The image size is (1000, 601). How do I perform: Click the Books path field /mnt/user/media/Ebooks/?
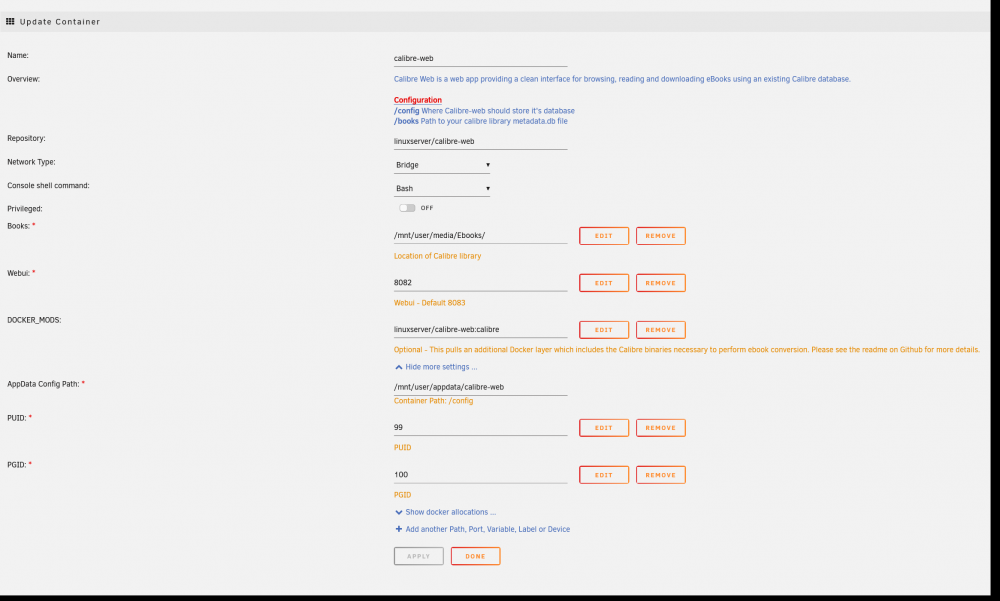tap(480, 235)
